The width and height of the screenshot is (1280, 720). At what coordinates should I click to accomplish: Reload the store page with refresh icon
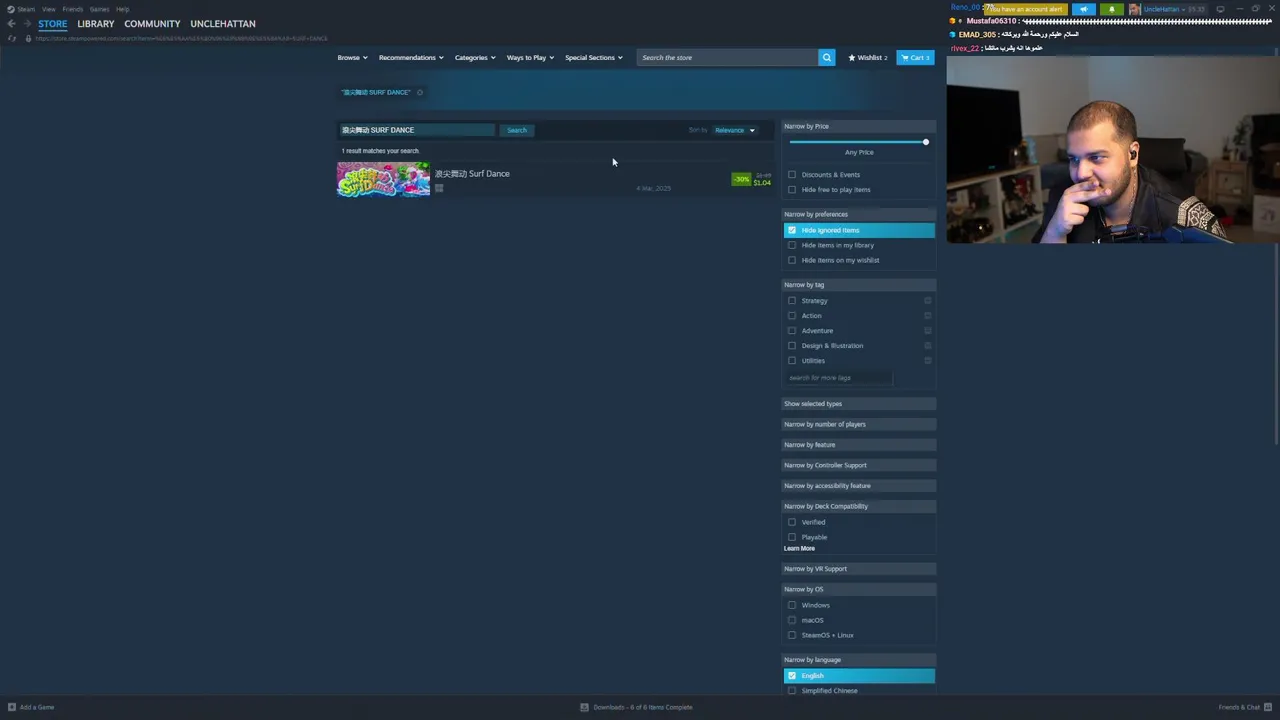tap(11, 38)
